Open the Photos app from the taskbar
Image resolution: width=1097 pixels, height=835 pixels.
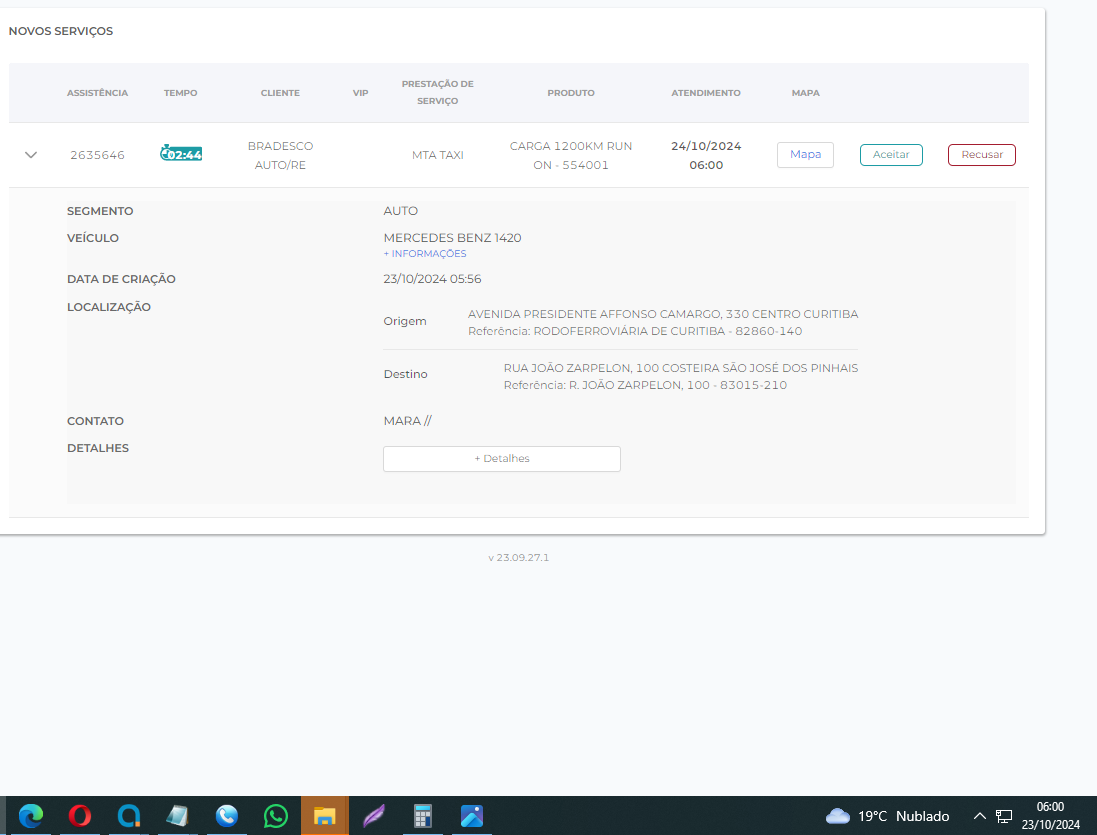click(x=472, y=816)
